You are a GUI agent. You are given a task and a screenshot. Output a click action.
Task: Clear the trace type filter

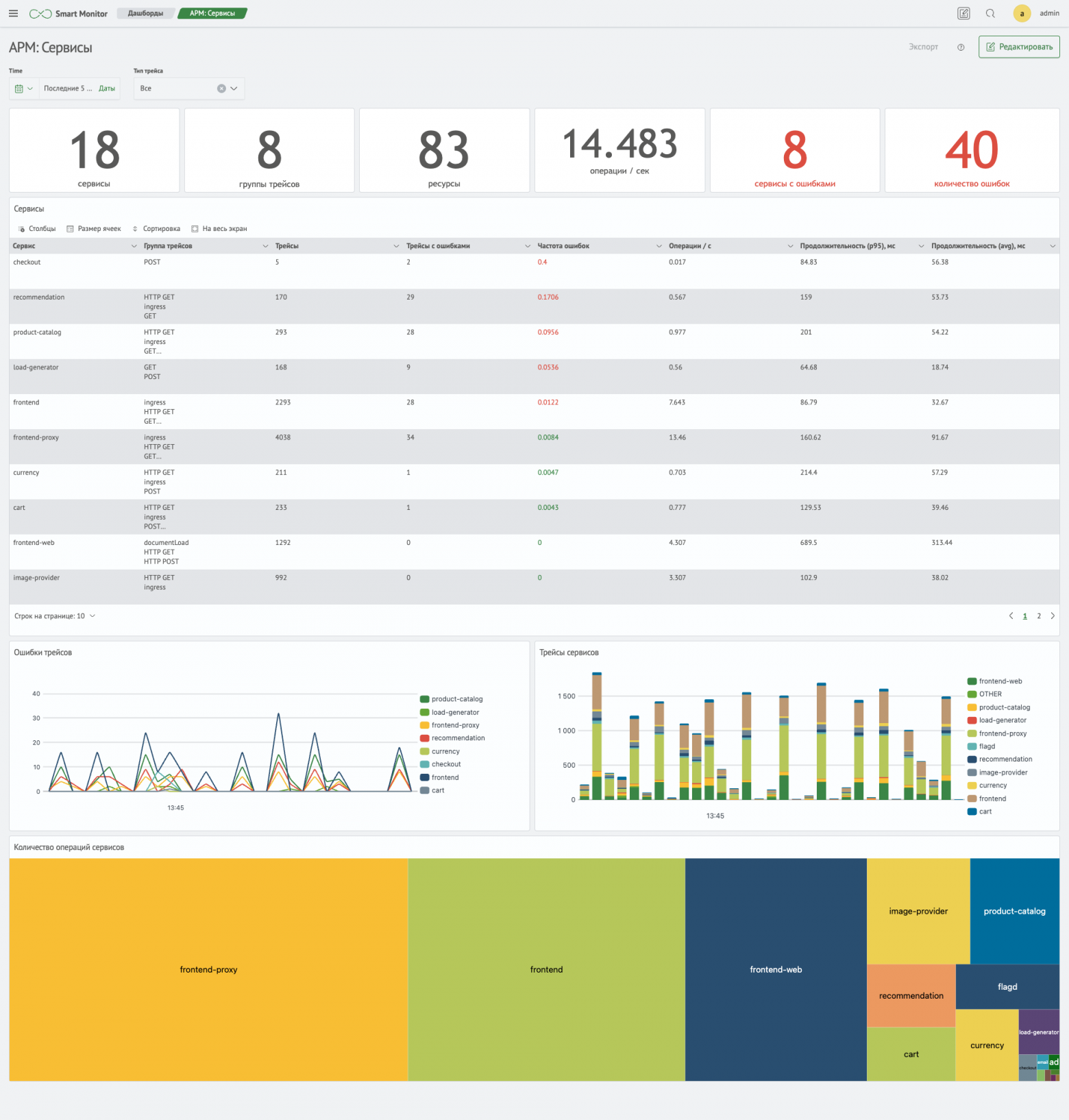tap(221, 88)
